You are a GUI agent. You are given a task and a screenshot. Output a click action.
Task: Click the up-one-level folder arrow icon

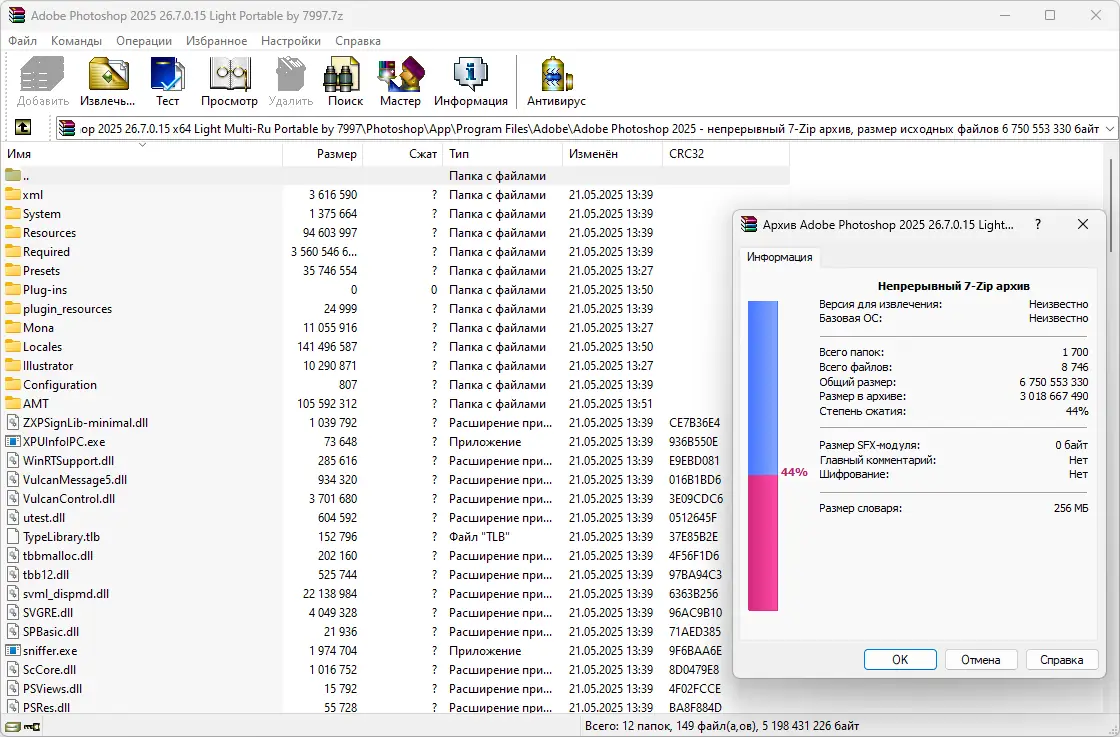pyautogui.click(x=22, y=128)
